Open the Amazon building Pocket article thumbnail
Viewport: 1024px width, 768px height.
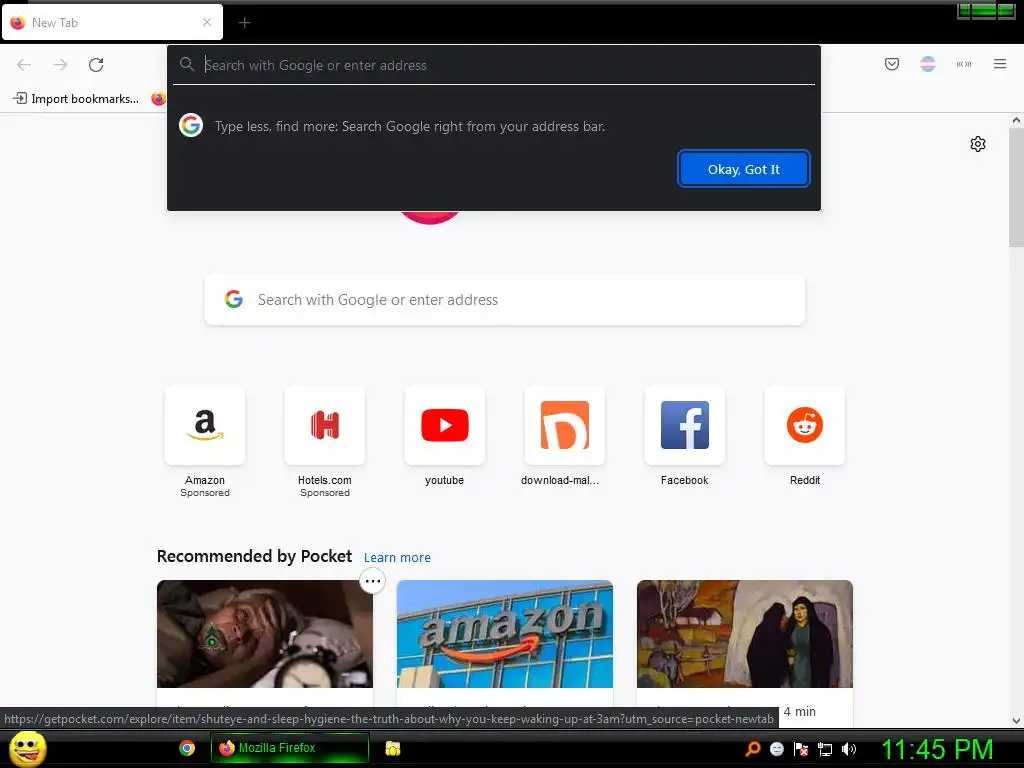point(505,633)
